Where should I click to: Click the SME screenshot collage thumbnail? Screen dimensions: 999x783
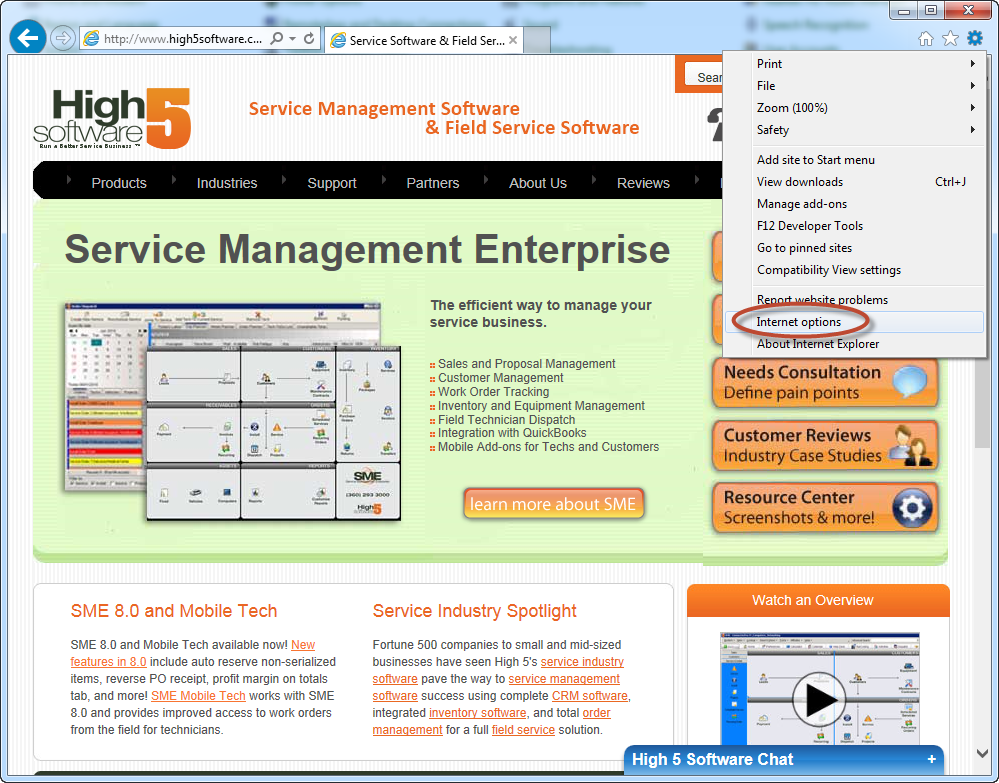coord(233,412)
